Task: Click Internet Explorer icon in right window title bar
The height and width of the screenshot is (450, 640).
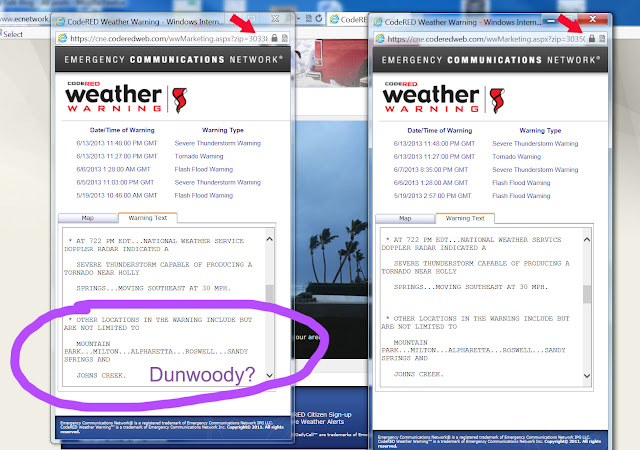Action: pos(378,22)
